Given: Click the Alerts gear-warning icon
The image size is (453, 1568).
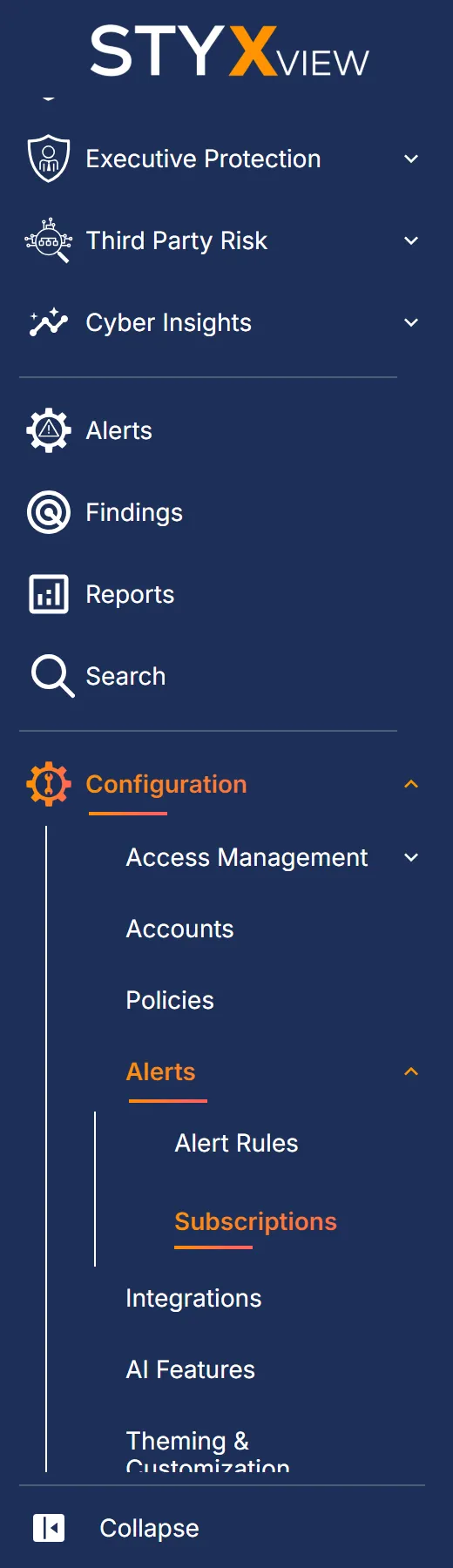Looking at the screenshot, I should (49, 430).
